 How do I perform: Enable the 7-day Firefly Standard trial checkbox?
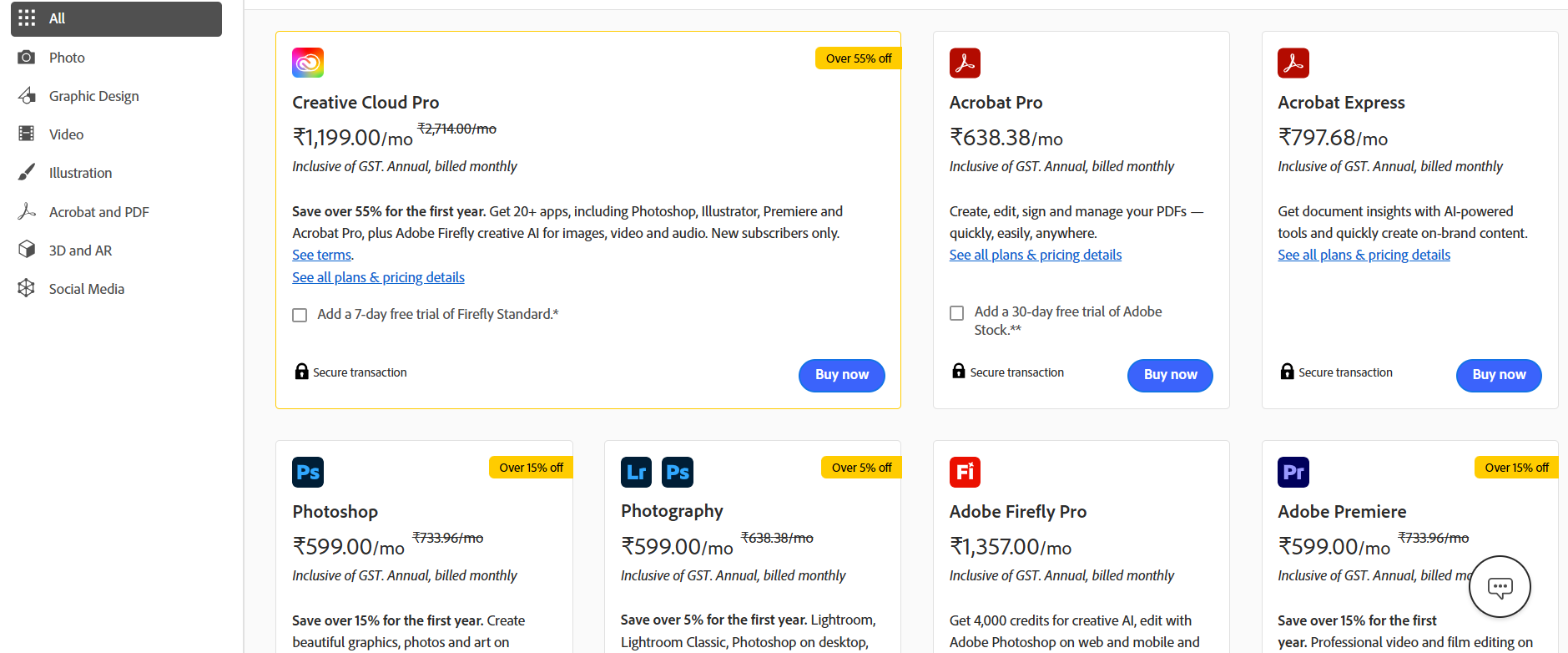point(300,315)
